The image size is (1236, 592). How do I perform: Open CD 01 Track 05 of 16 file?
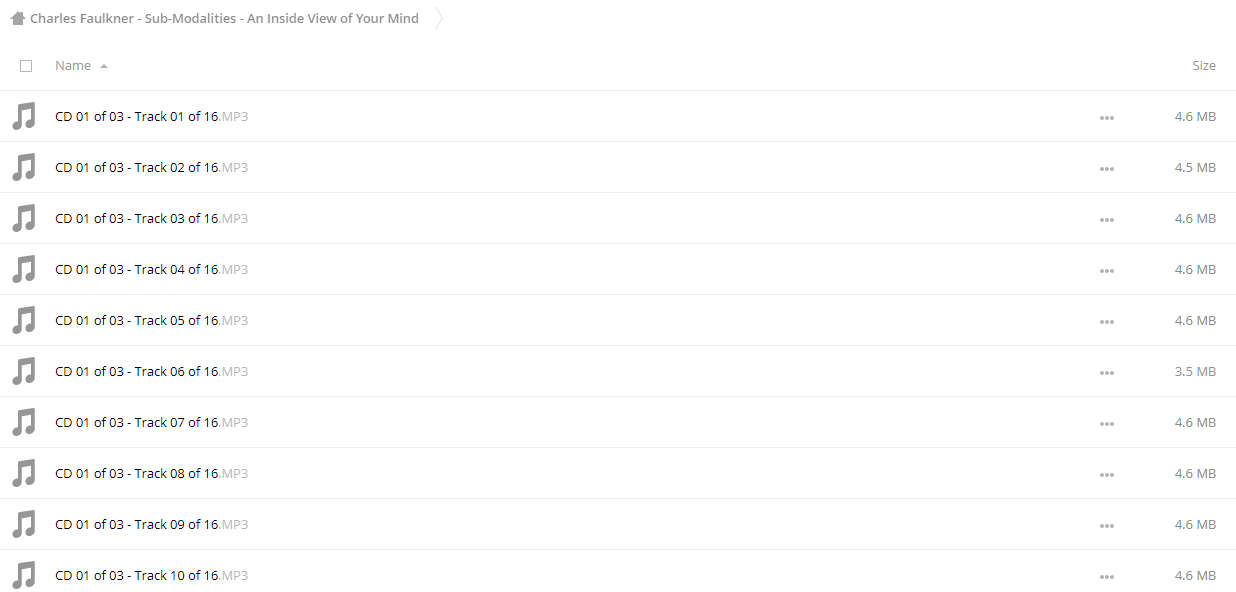(151, 320)
